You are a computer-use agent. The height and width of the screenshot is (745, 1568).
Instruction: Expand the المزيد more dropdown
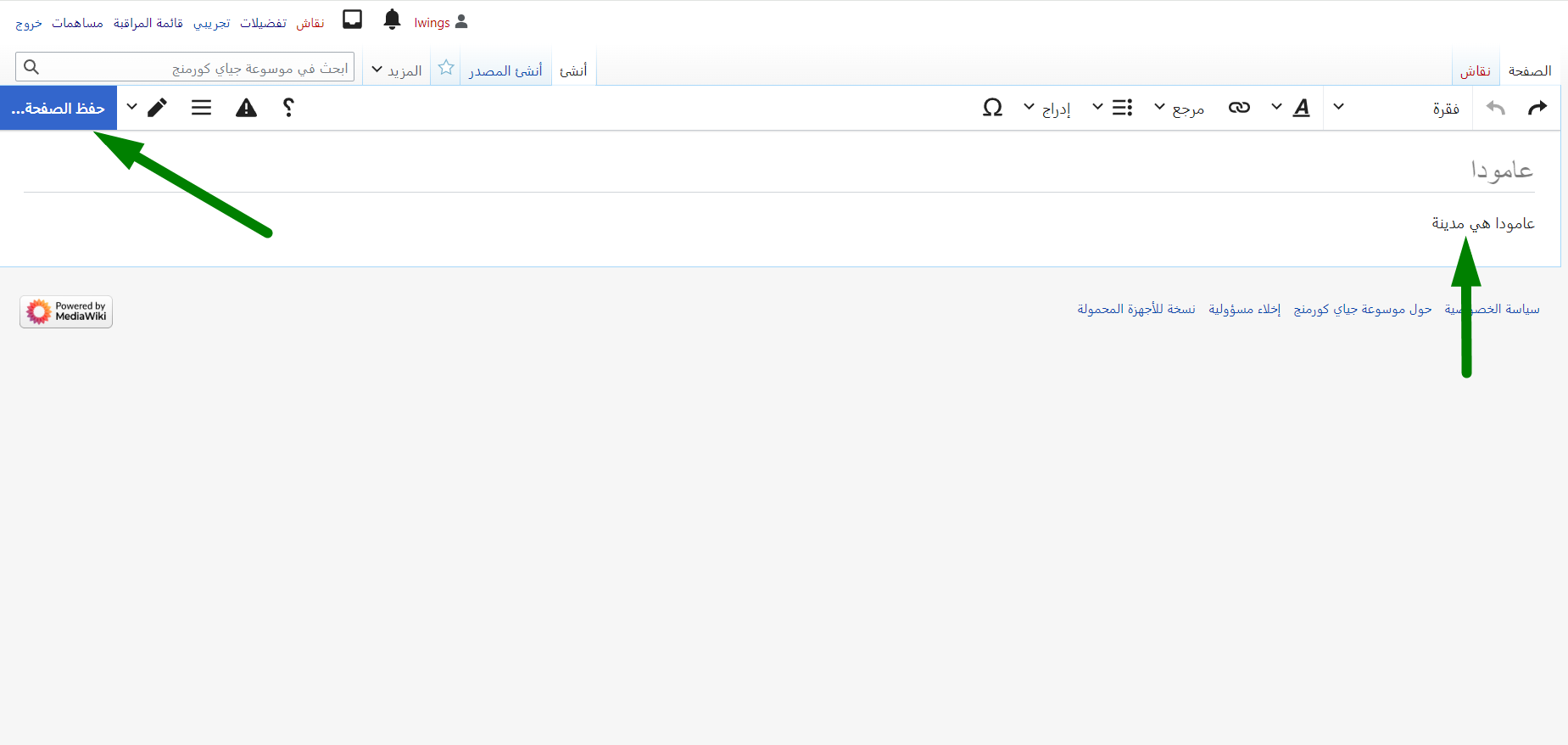397,70
